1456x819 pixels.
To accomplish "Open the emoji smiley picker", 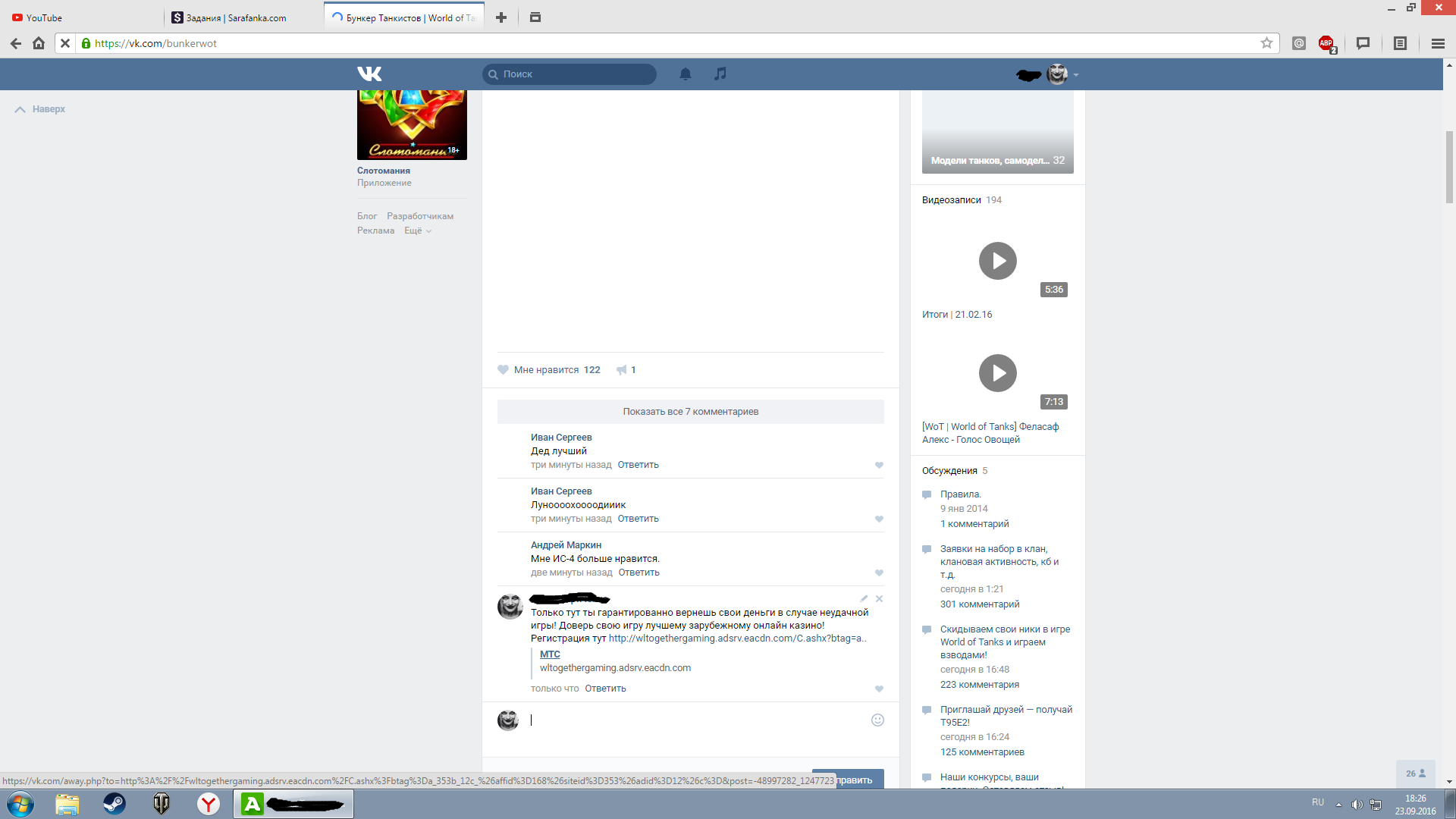I will click(877, 720).
